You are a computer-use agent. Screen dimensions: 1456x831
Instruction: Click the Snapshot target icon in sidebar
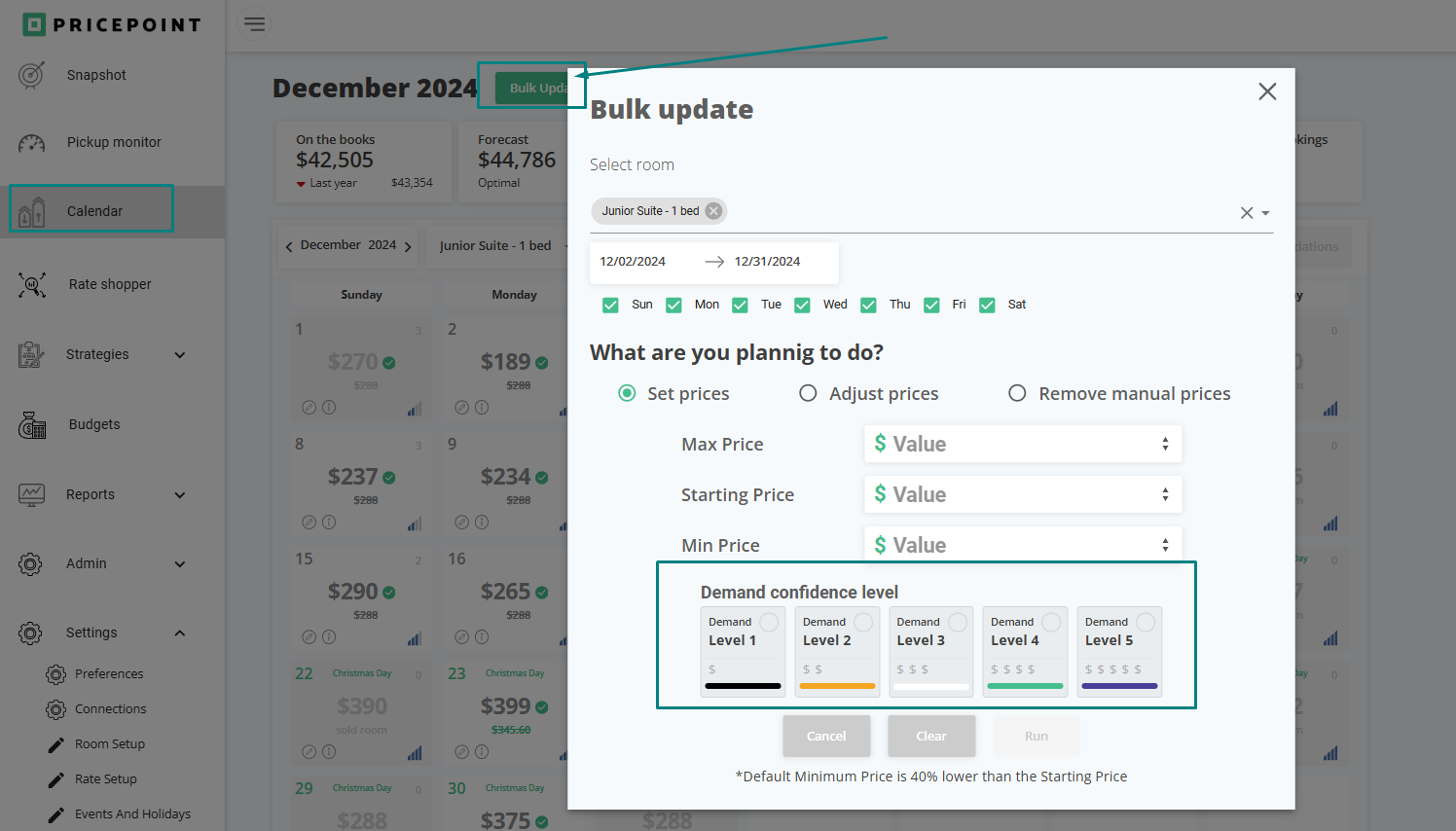[x=31, y=75]
